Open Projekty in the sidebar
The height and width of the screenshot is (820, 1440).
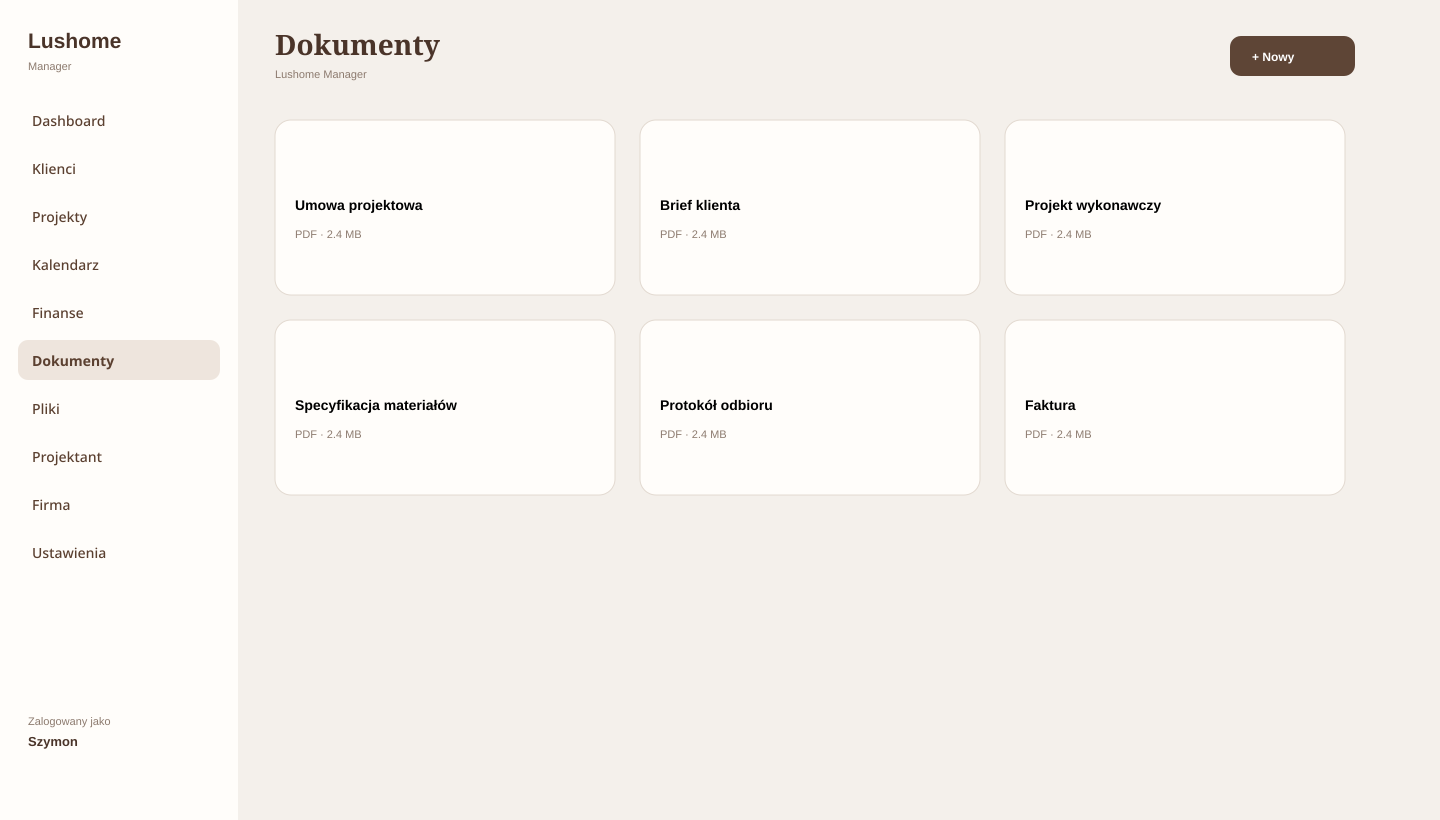click(x=119, y=217)
